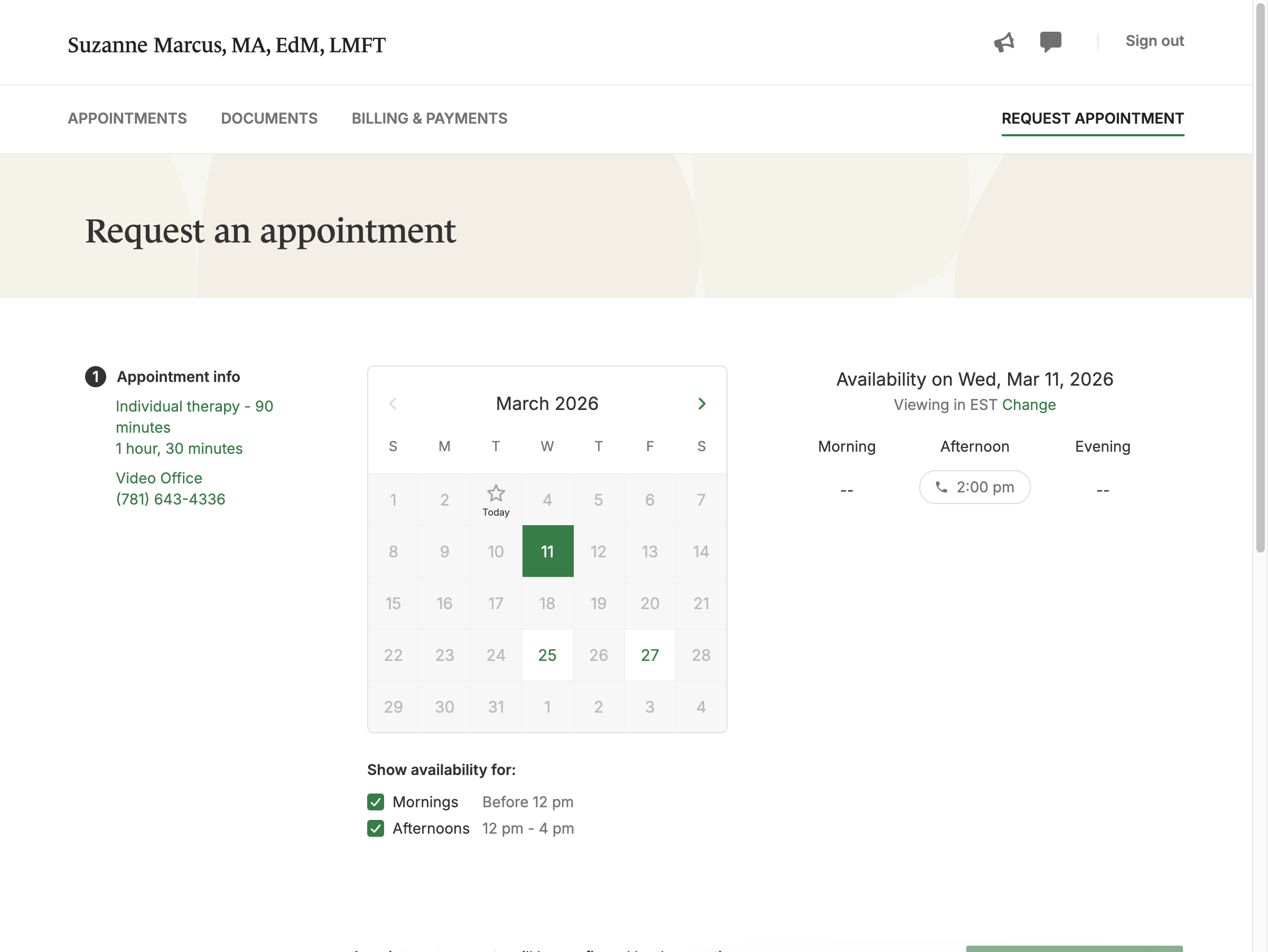Change the EST time zone
This screenshot has height=952, width=1268.
point(1028,405)
